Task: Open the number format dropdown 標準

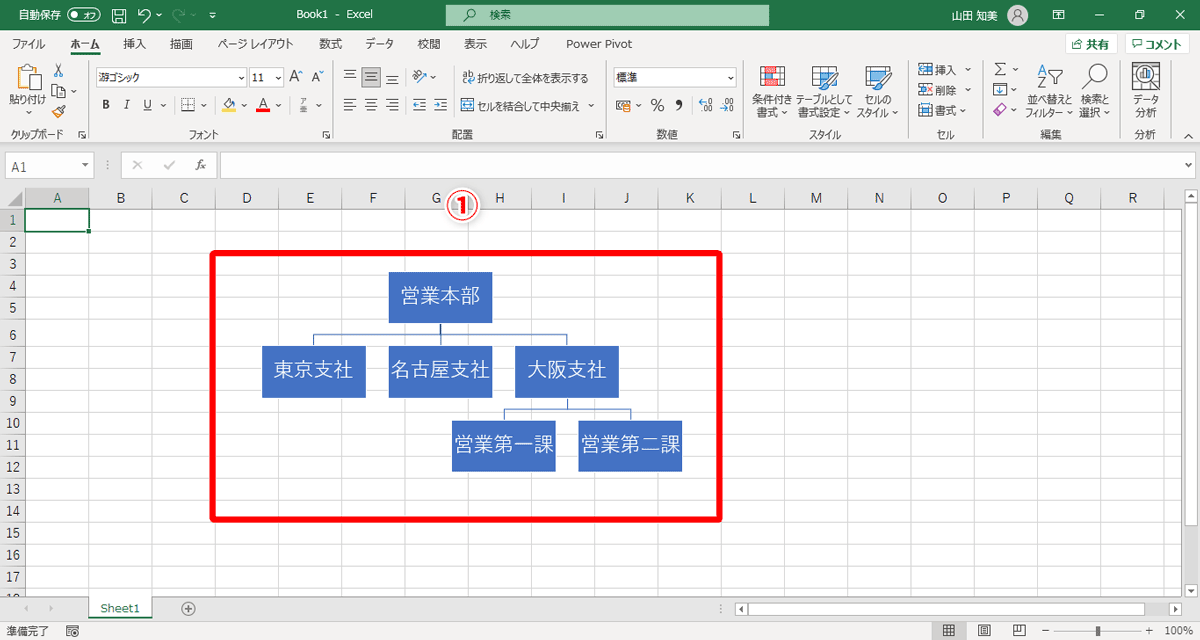Action: tap(730, 77)
